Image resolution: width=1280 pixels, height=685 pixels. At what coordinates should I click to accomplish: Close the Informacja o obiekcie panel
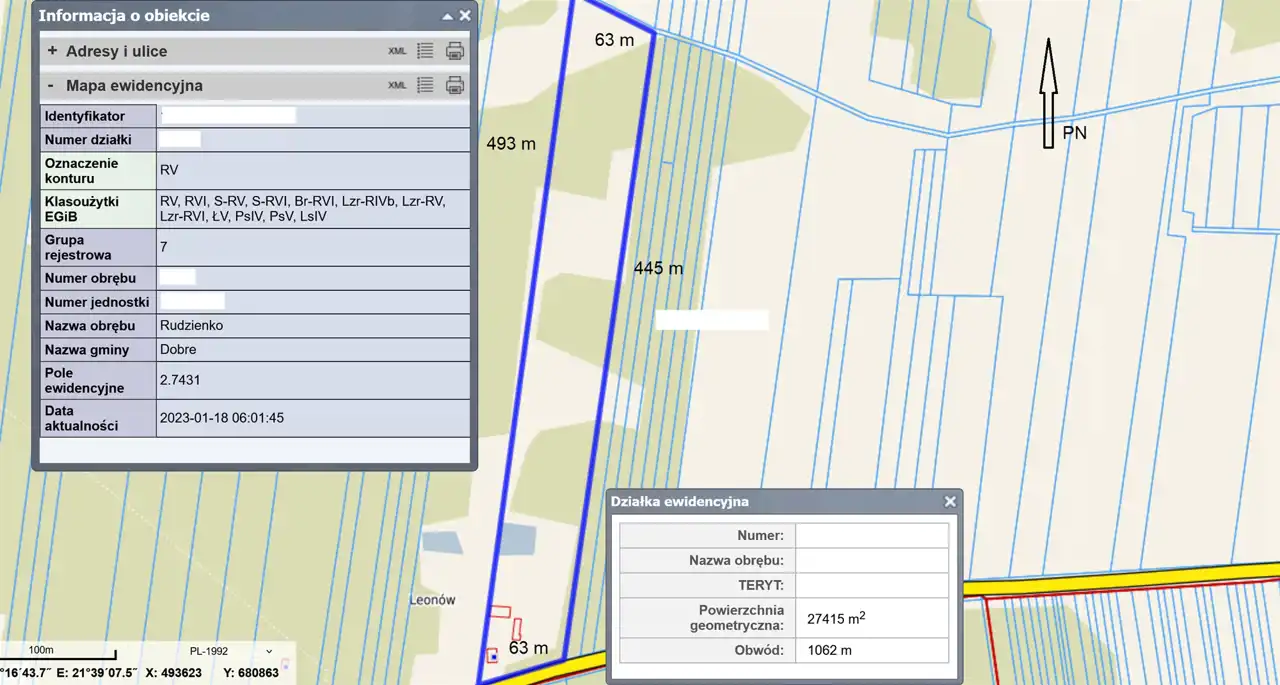465,16
